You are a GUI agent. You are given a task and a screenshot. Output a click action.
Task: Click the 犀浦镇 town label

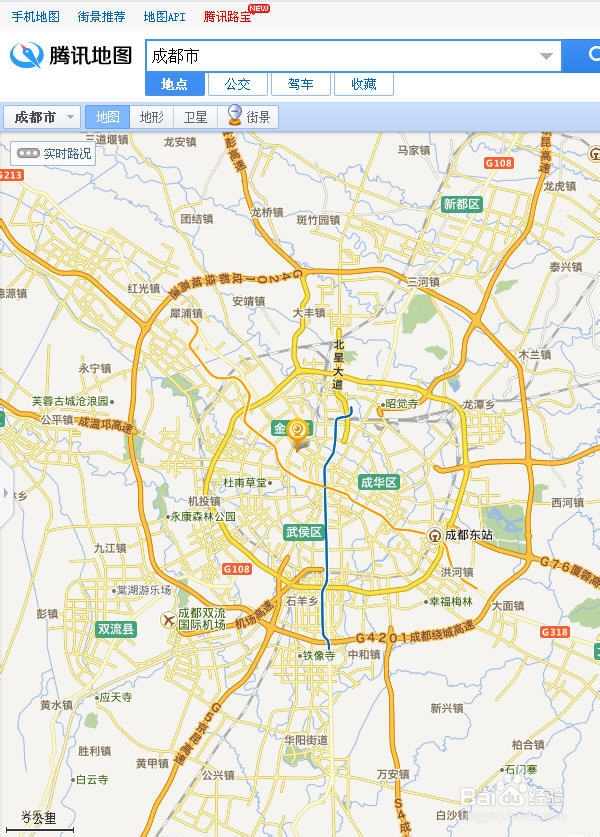186,313
